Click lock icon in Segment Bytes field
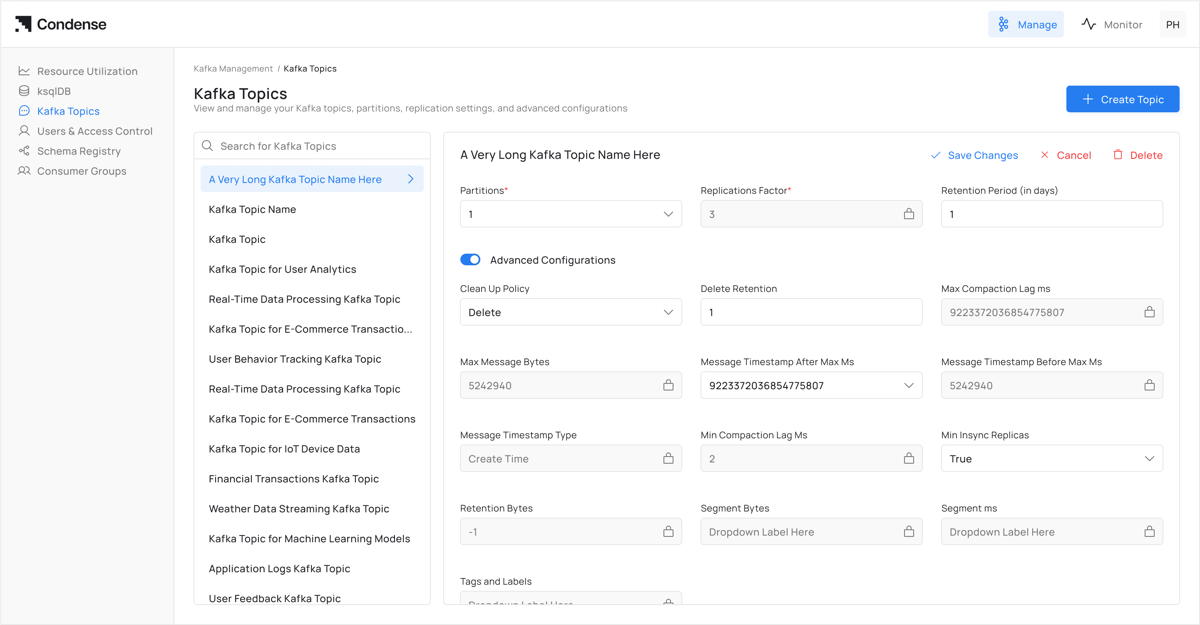Viewport: 1200px width, 625px height. click(x=909, y=531)
